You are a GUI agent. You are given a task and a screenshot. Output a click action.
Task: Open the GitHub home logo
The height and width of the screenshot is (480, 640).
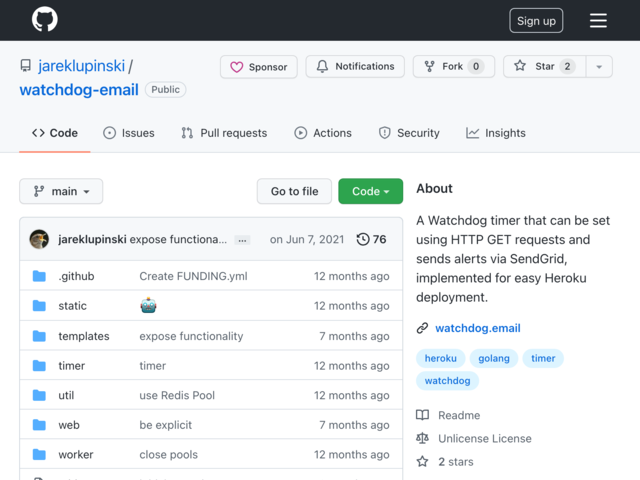point(44,19)
